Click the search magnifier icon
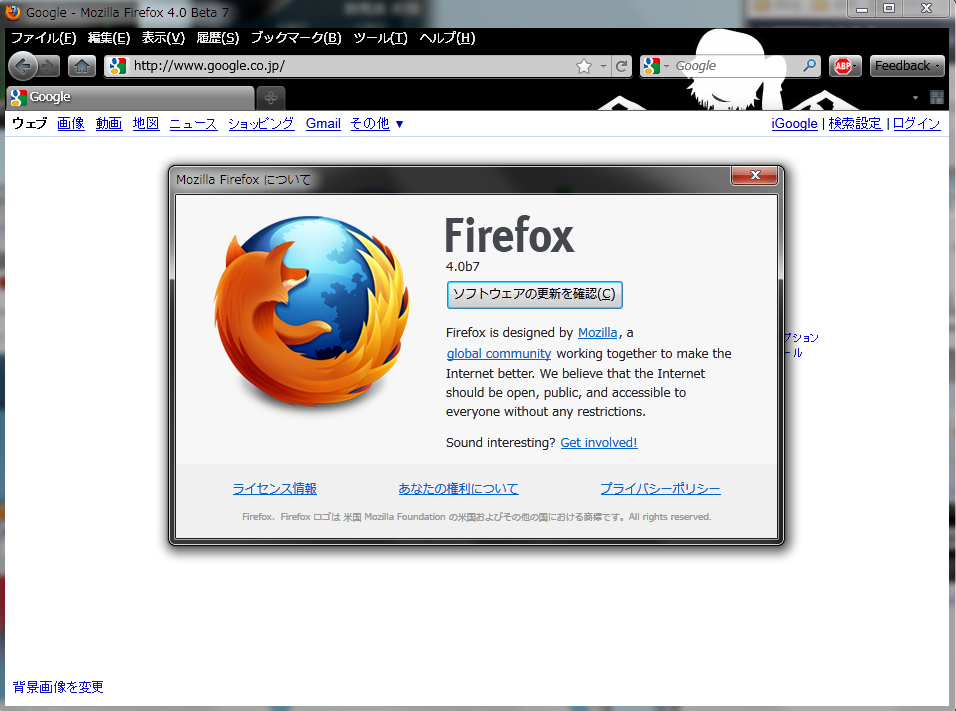The height and width of the screenshot is (711, 956). point(810,65)
